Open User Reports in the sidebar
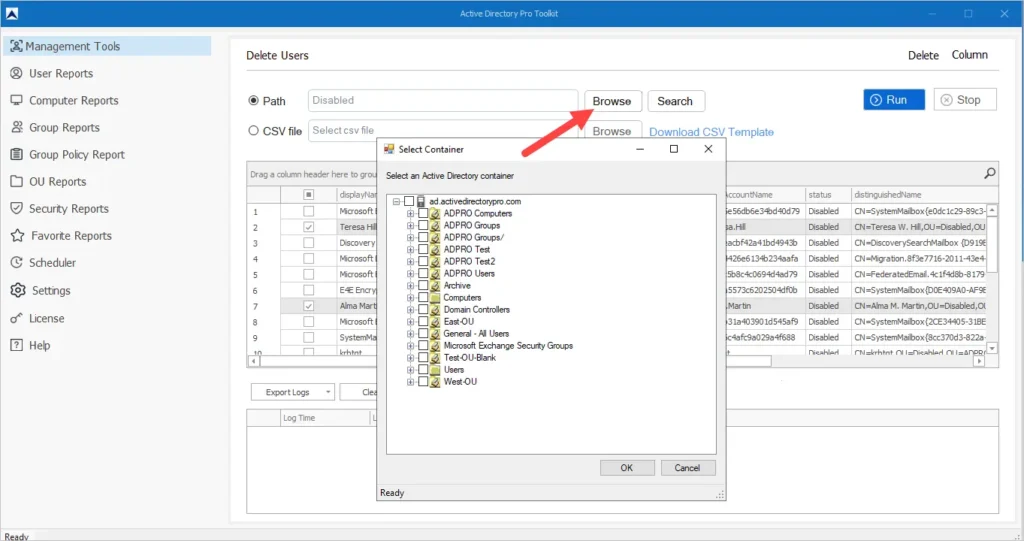The height and width of the screenshot is (541, 1024). (x=61, y=73)
